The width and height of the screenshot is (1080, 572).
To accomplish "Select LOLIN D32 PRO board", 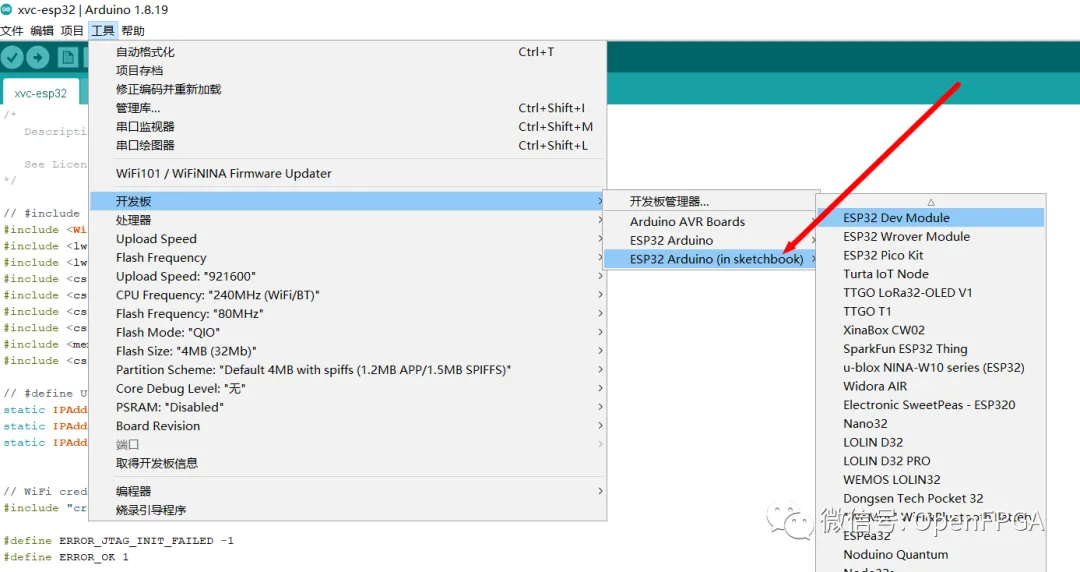I will 931,460.
